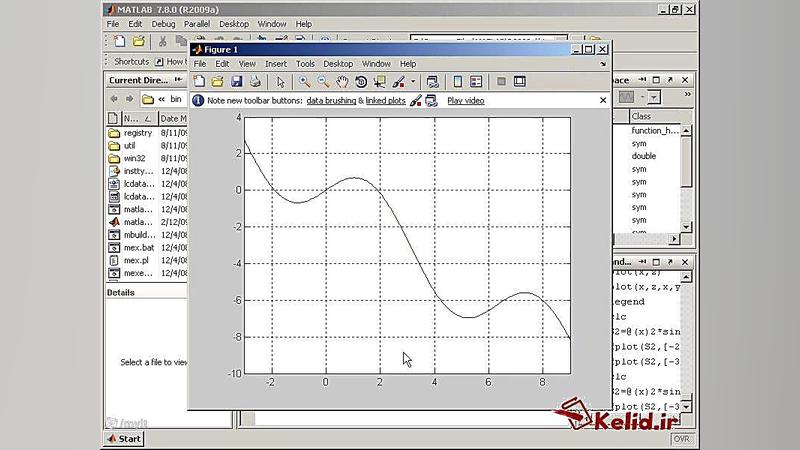Open Workspace plot selector dropdown arrow

tap(654, 97)
